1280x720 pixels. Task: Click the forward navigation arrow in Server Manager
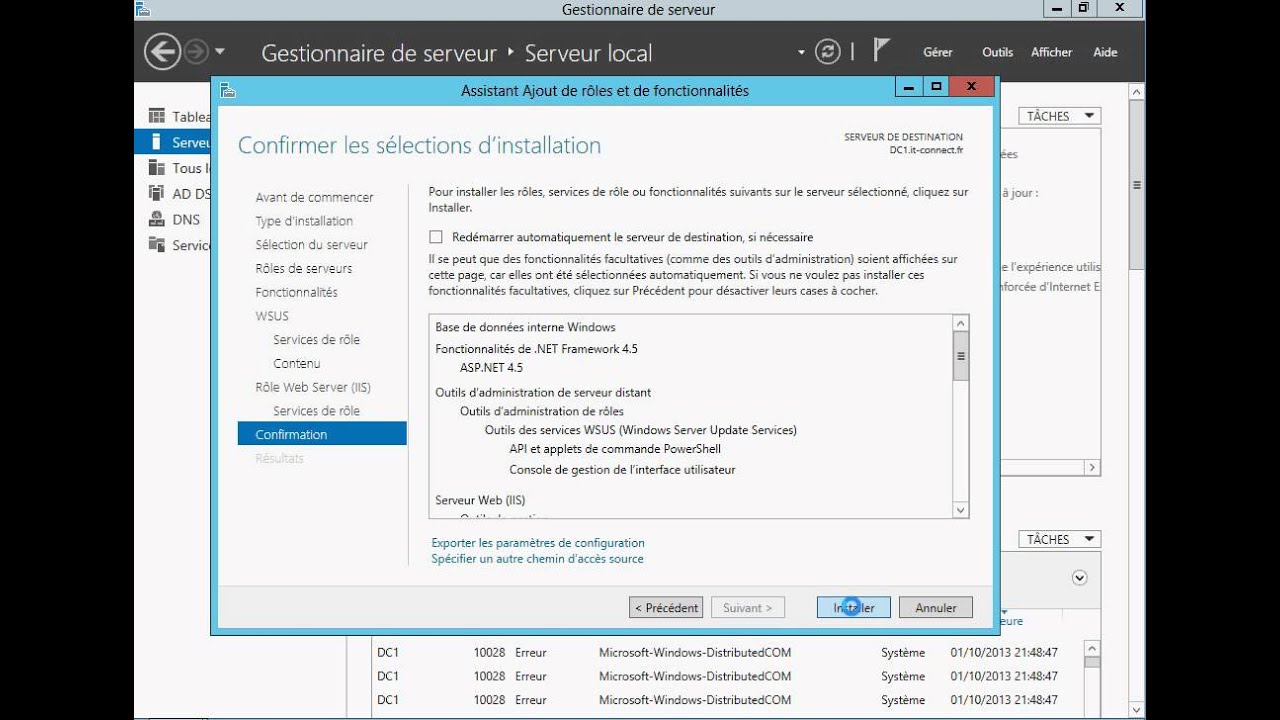click(x=197, y=52)
